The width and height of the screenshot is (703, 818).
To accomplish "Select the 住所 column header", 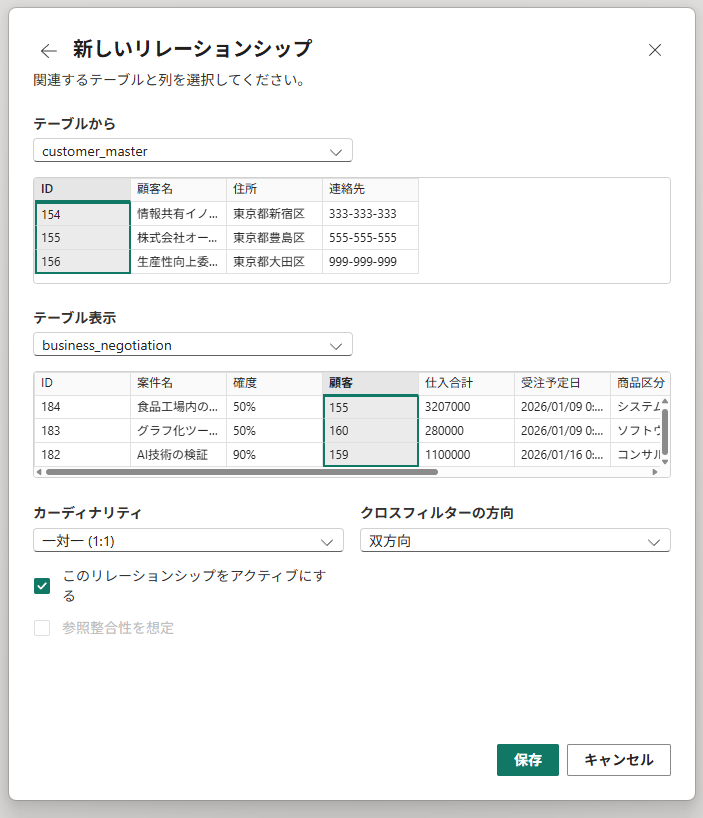I will (274, 189).
